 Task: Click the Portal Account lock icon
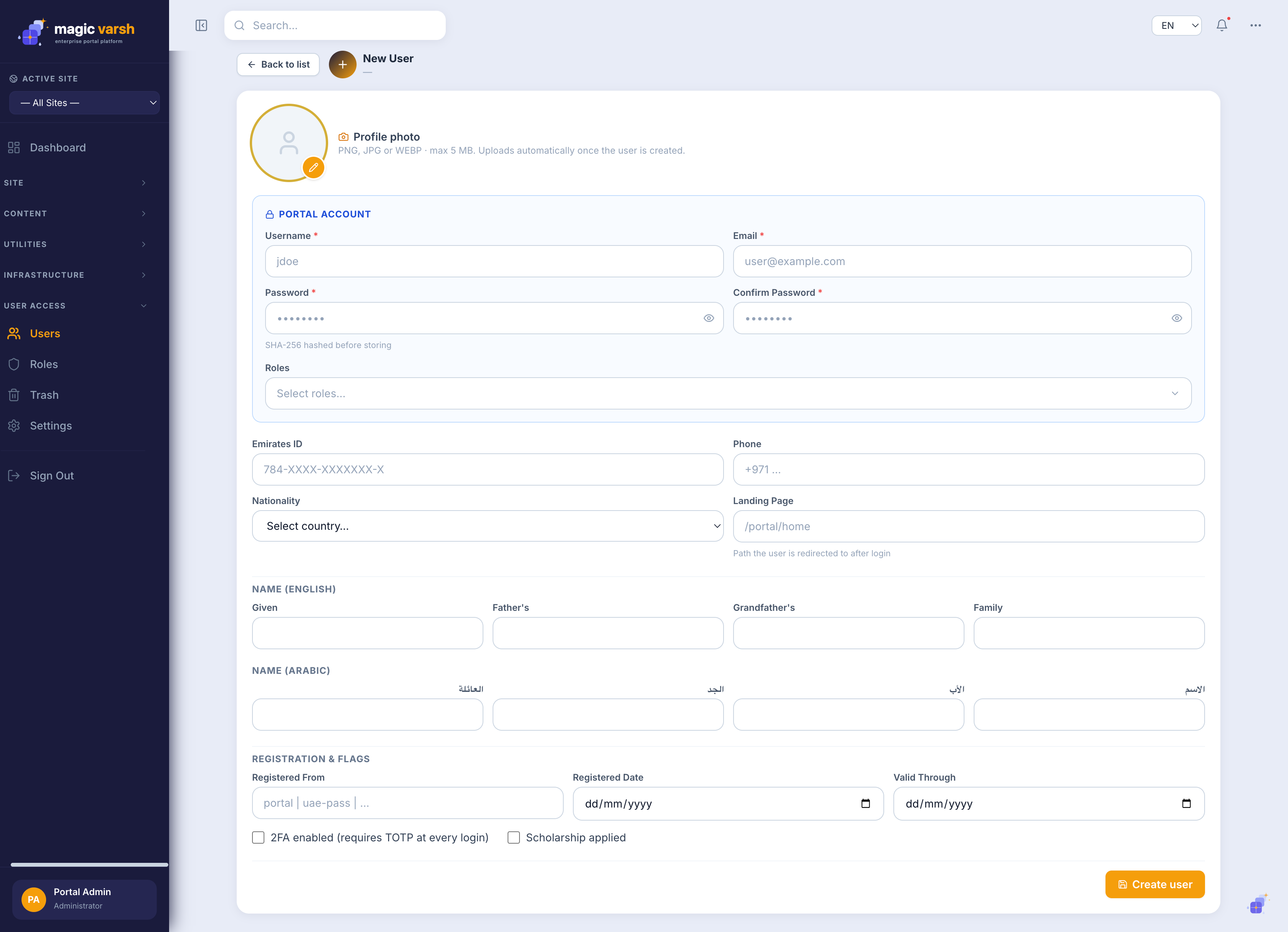click(270, 214)
